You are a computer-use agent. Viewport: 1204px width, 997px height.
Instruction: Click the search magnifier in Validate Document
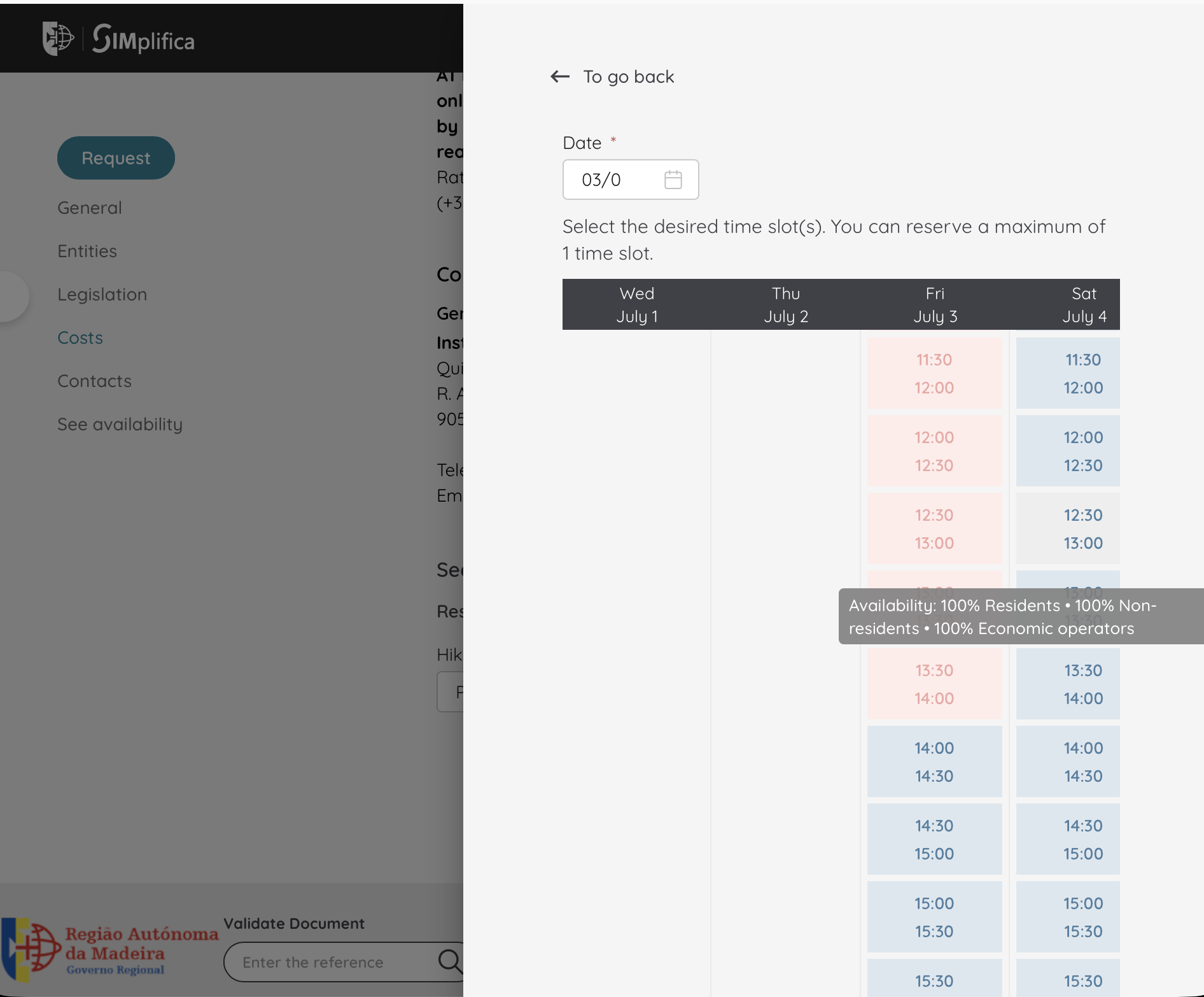click(450, 961)
